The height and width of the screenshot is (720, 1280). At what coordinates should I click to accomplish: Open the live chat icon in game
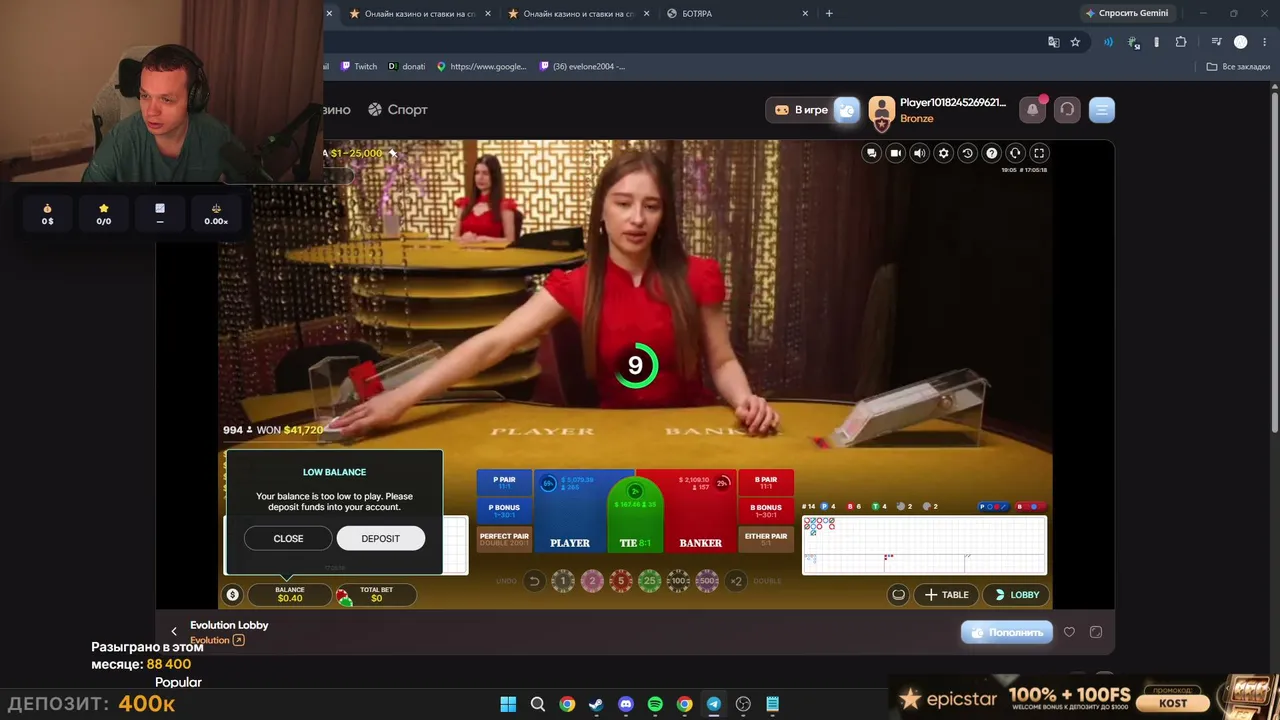click(872, 153)
